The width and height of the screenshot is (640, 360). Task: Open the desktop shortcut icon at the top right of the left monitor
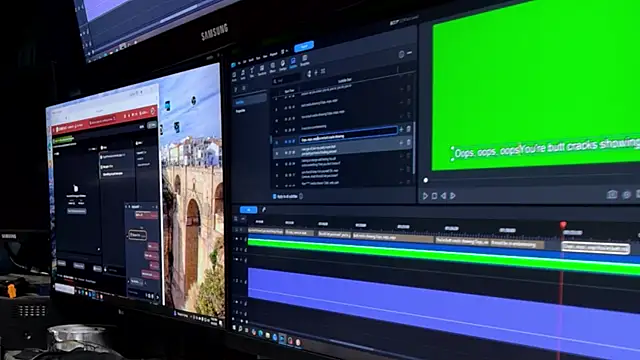coord(193,100)
